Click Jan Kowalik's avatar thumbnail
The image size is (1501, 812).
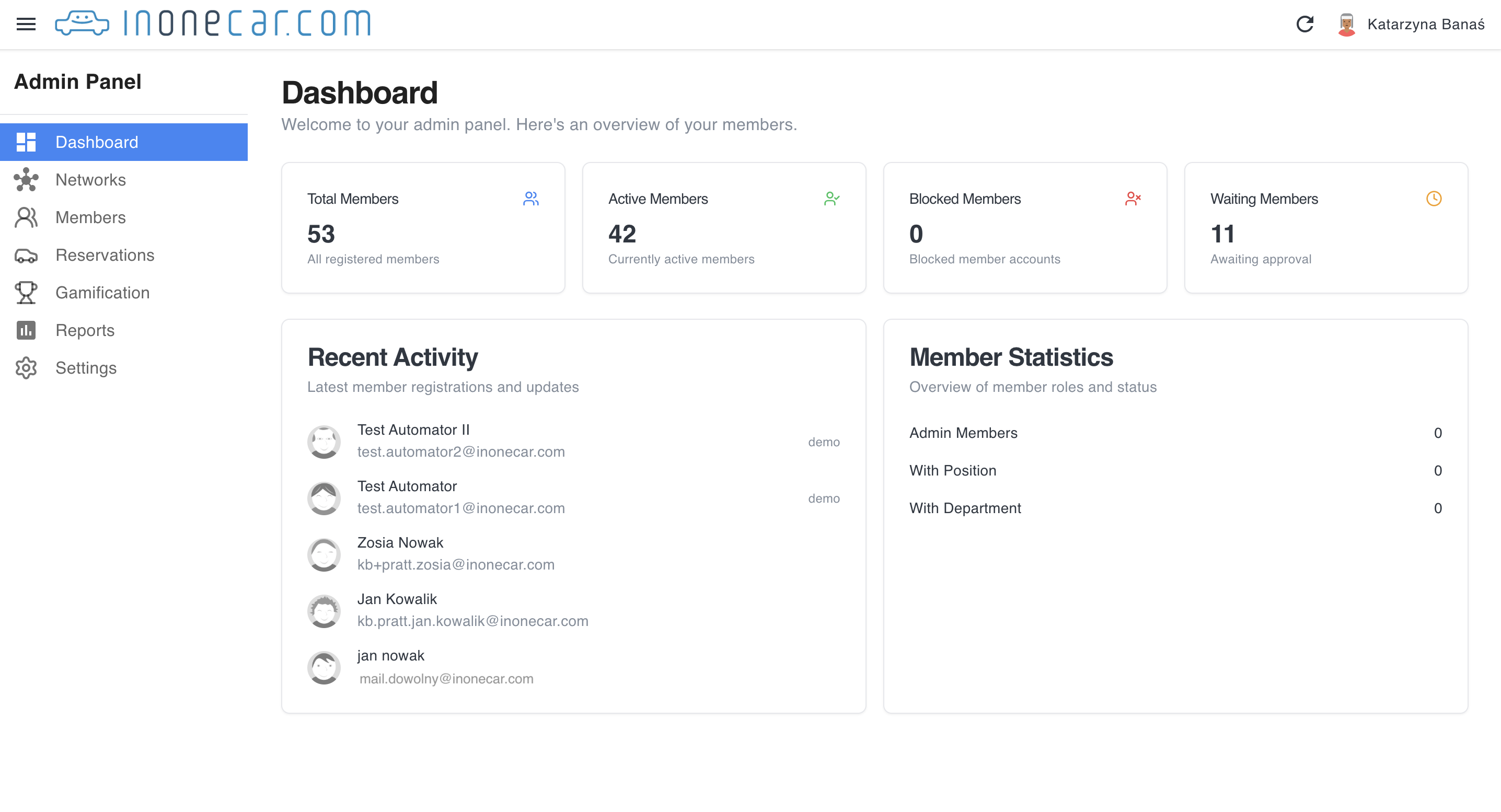[324, 610]
